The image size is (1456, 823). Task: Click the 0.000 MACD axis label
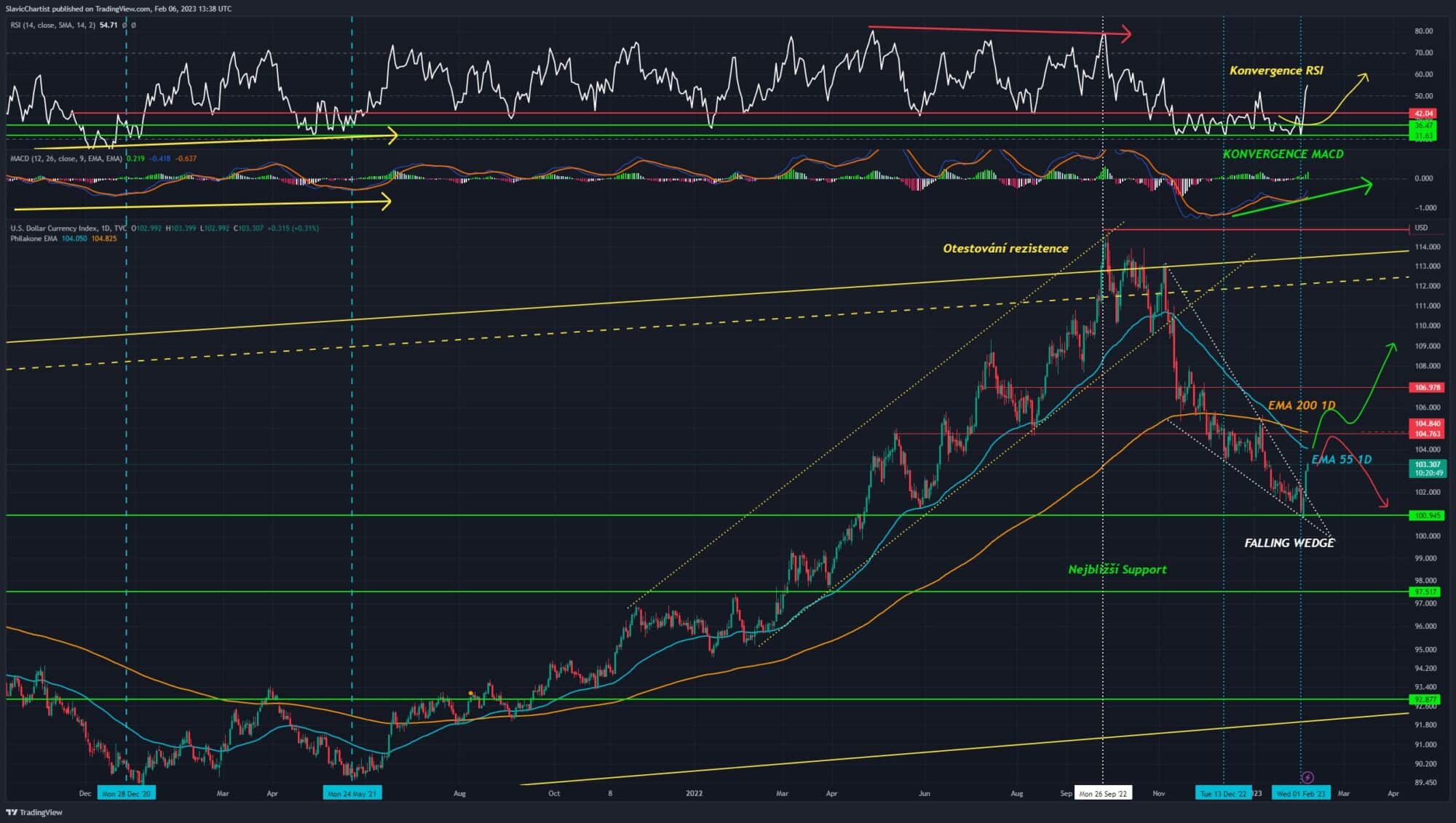click(1423, 178)
